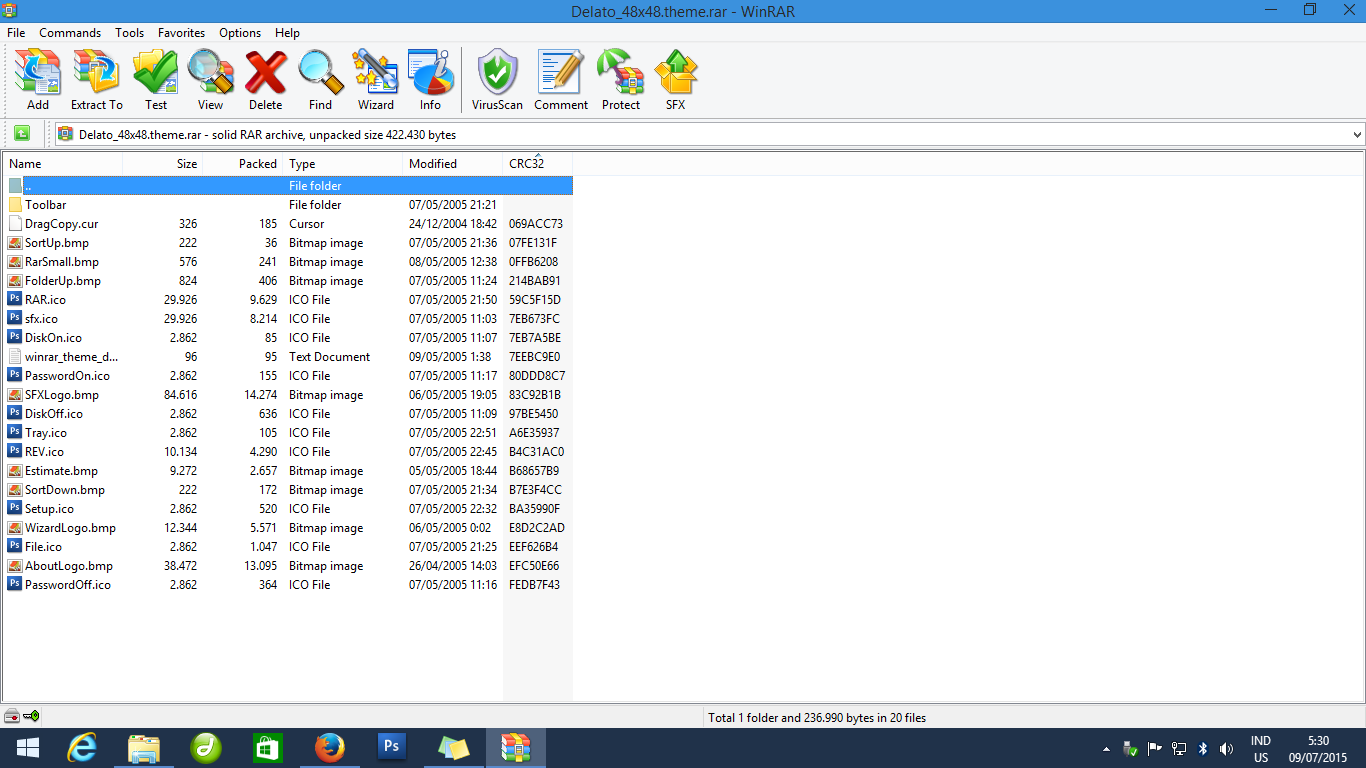This screenshot has height=768, width=1366.
Task: Select the file Estimate.bmp
Action: (x=289, y=471)
